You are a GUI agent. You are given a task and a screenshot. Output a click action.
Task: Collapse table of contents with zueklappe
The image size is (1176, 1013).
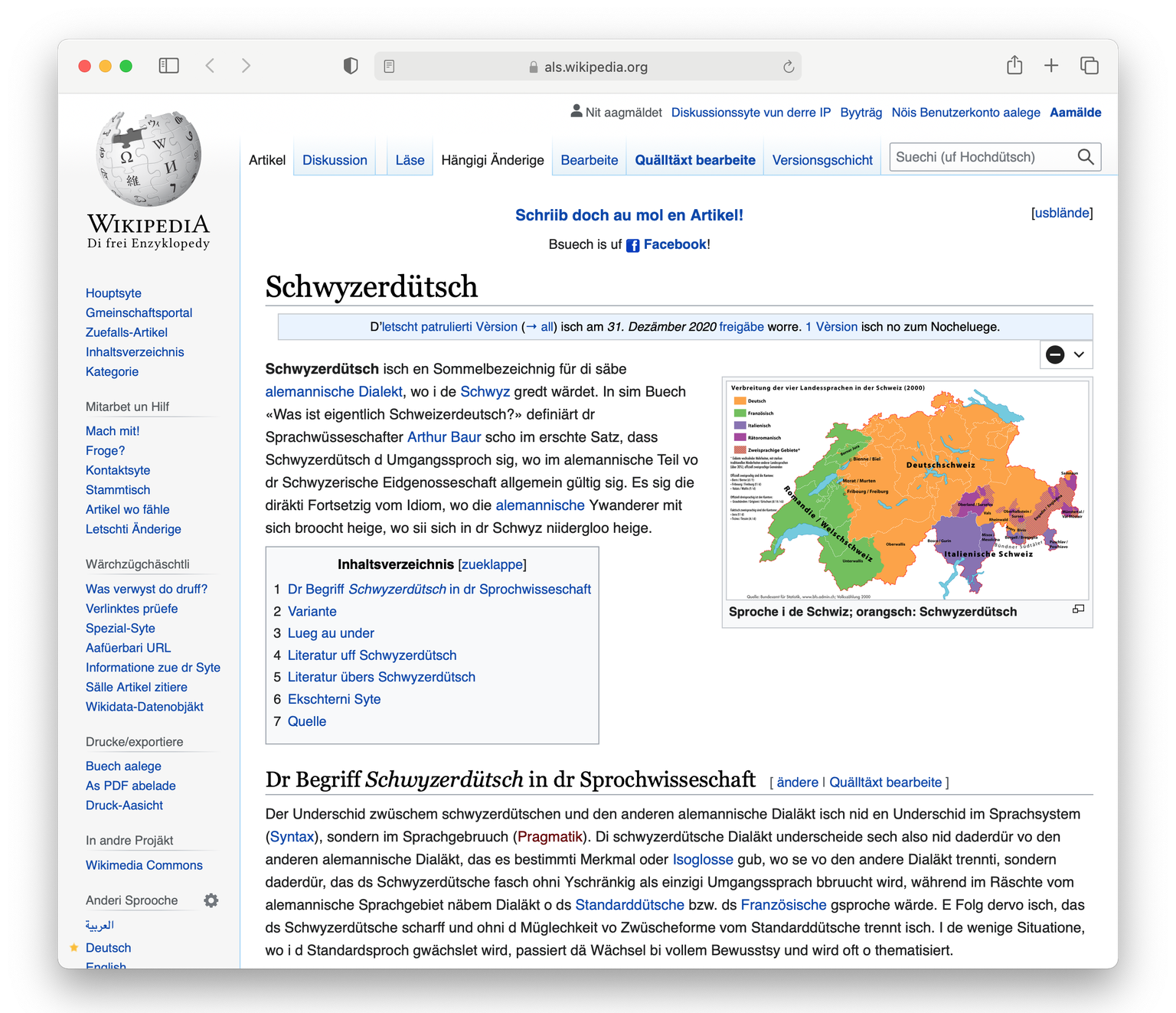pos(492,564)
